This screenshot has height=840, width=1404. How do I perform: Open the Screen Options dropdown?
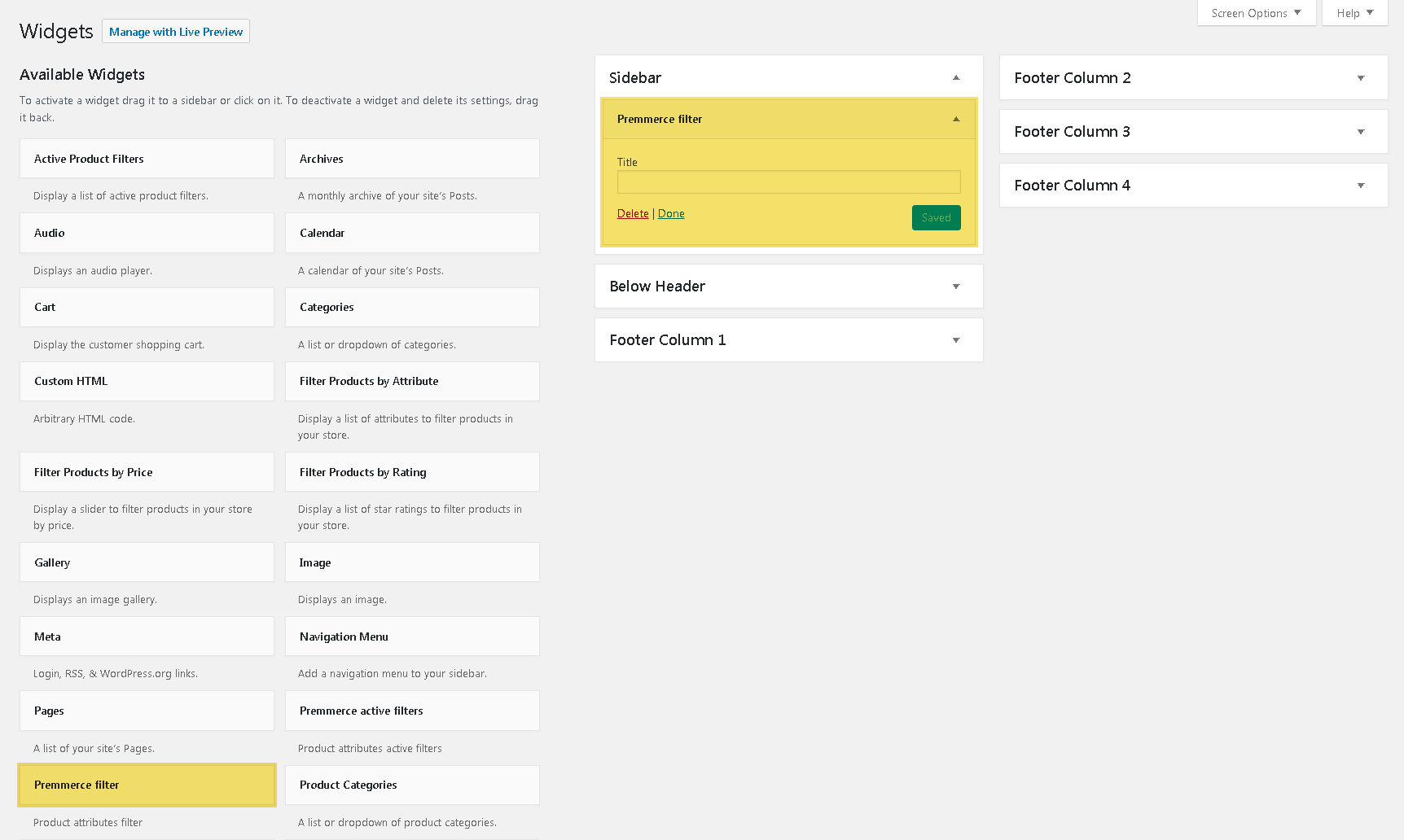[x=1257, y=13]
